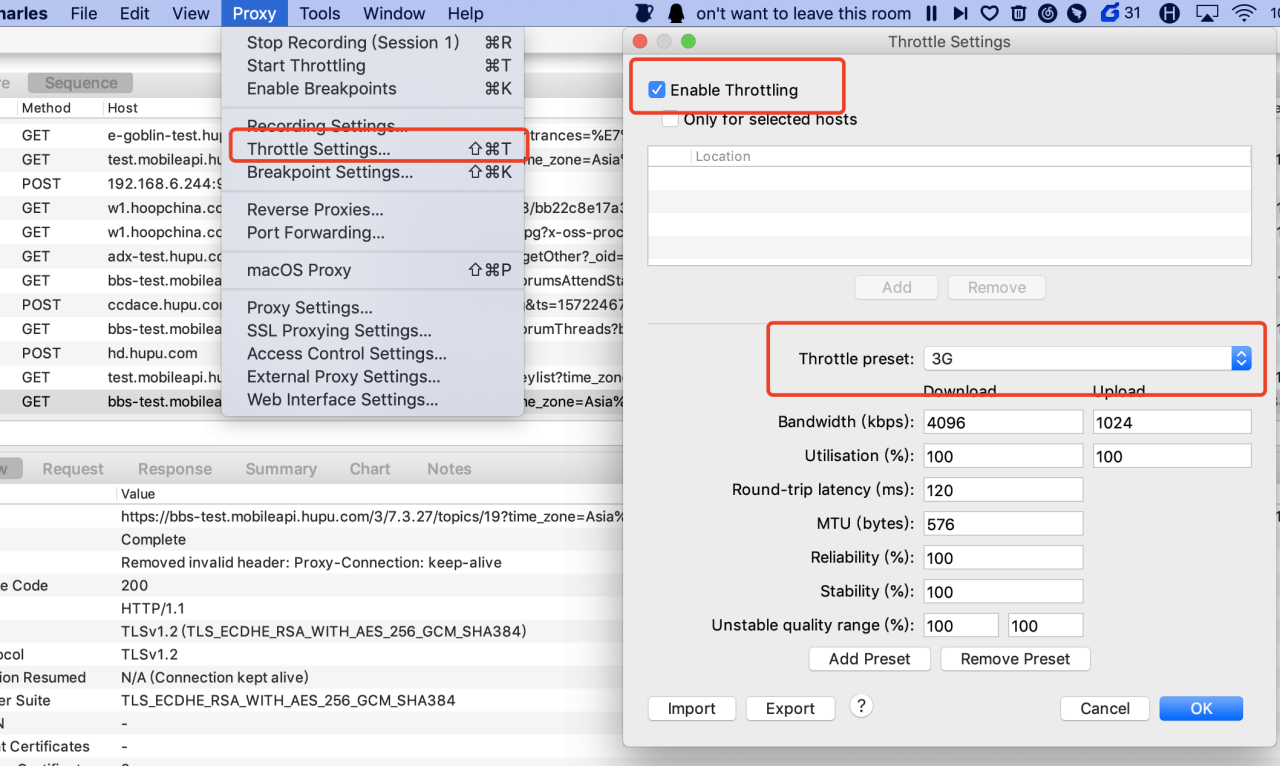Choose SSL Proxying Settings from Proxy menu
The height and width of the screenshot is (766, 1280).
coord(339,331)
